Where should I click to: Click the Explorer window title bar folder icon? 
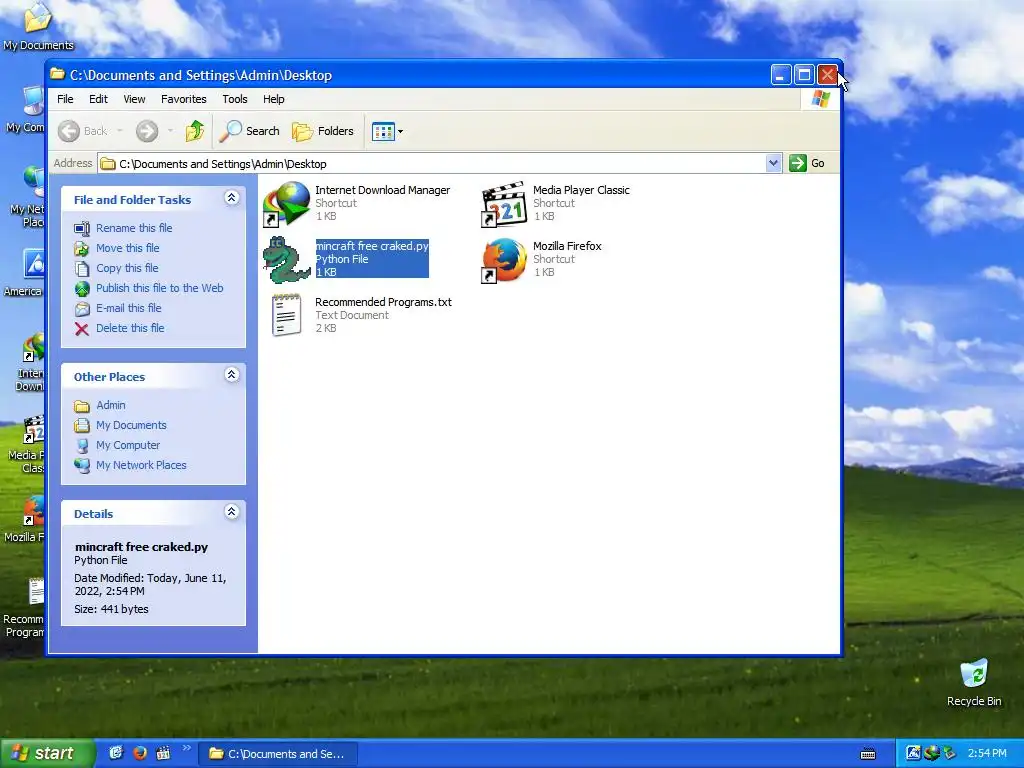57,74
